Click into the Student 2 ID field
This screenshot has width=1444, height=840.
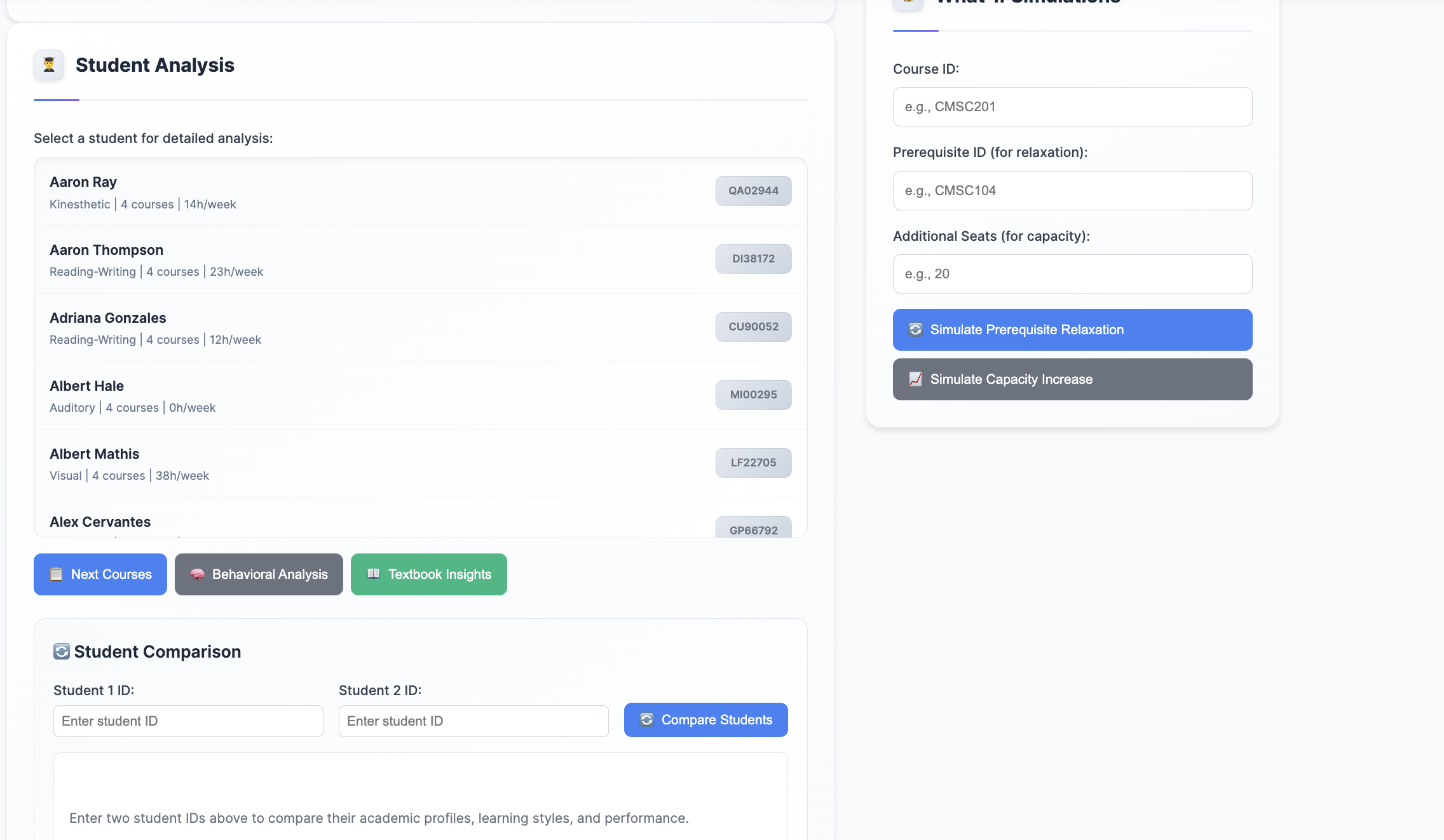tap(473, 721)
